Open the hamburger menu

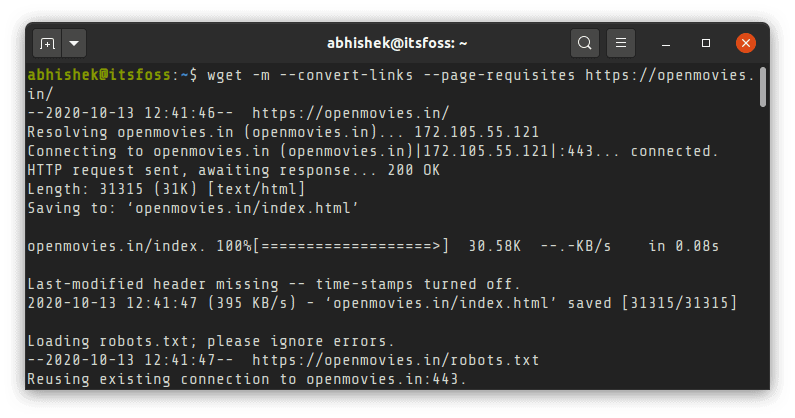coord(621,44)
